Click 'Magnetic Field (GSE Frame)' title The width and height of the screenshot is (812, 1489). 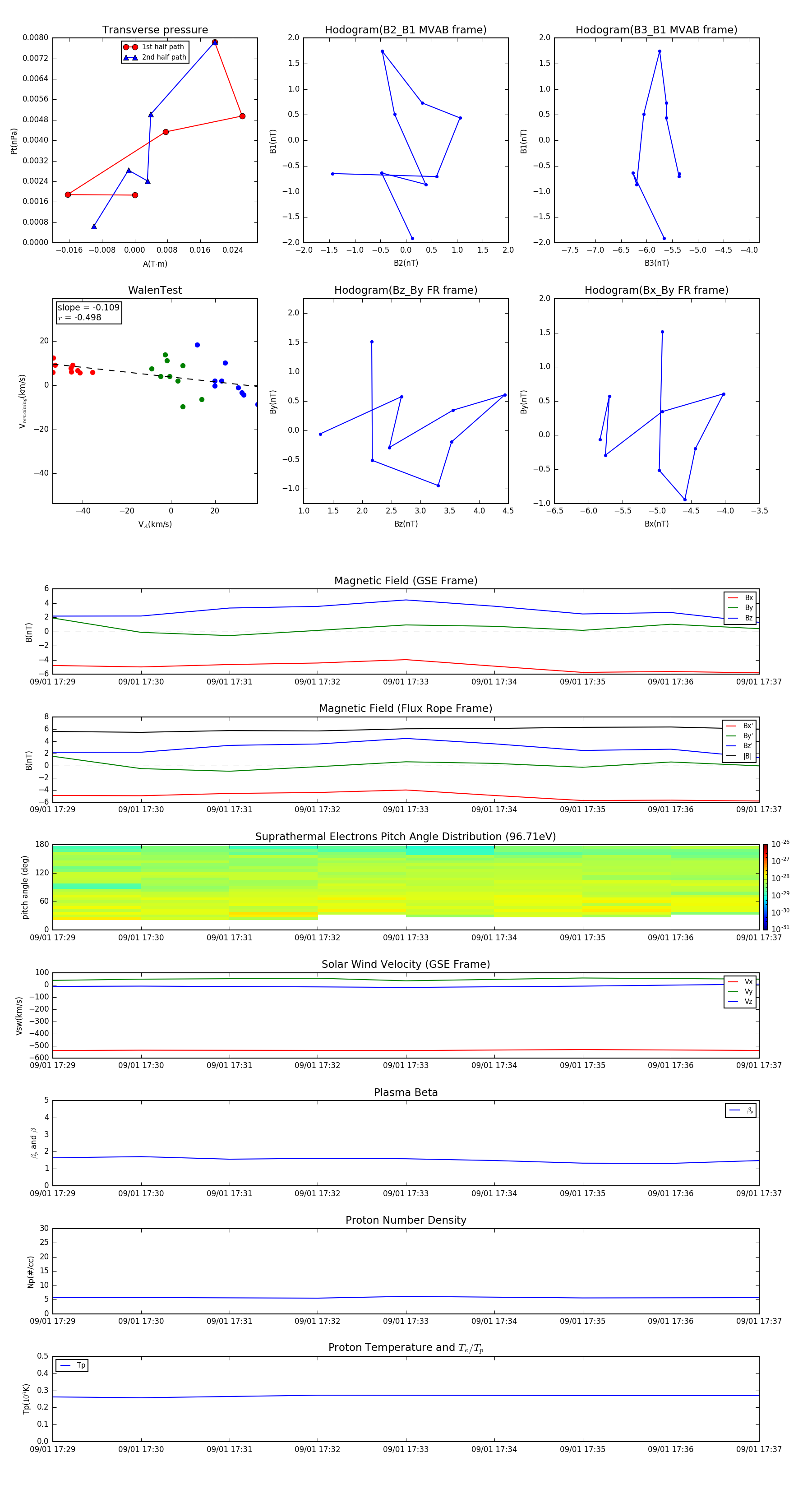pos(406,581)
